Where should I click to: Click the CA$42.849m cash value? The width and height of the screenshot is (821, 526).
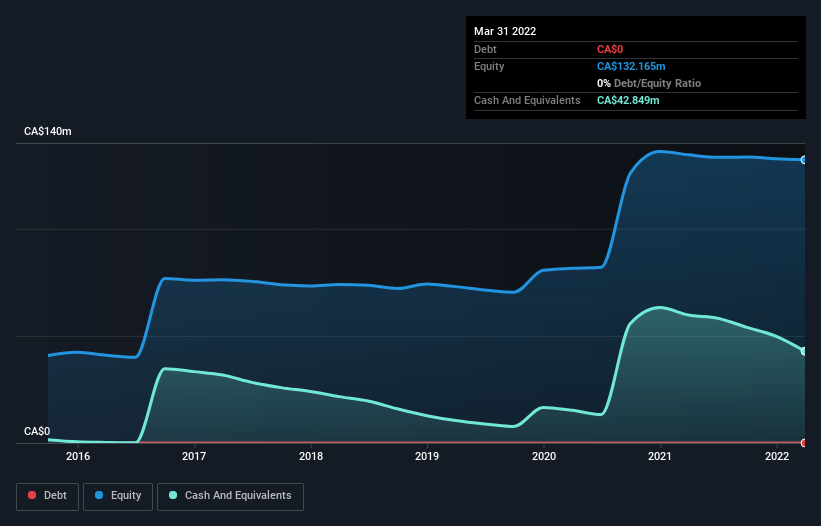point(628,100)
